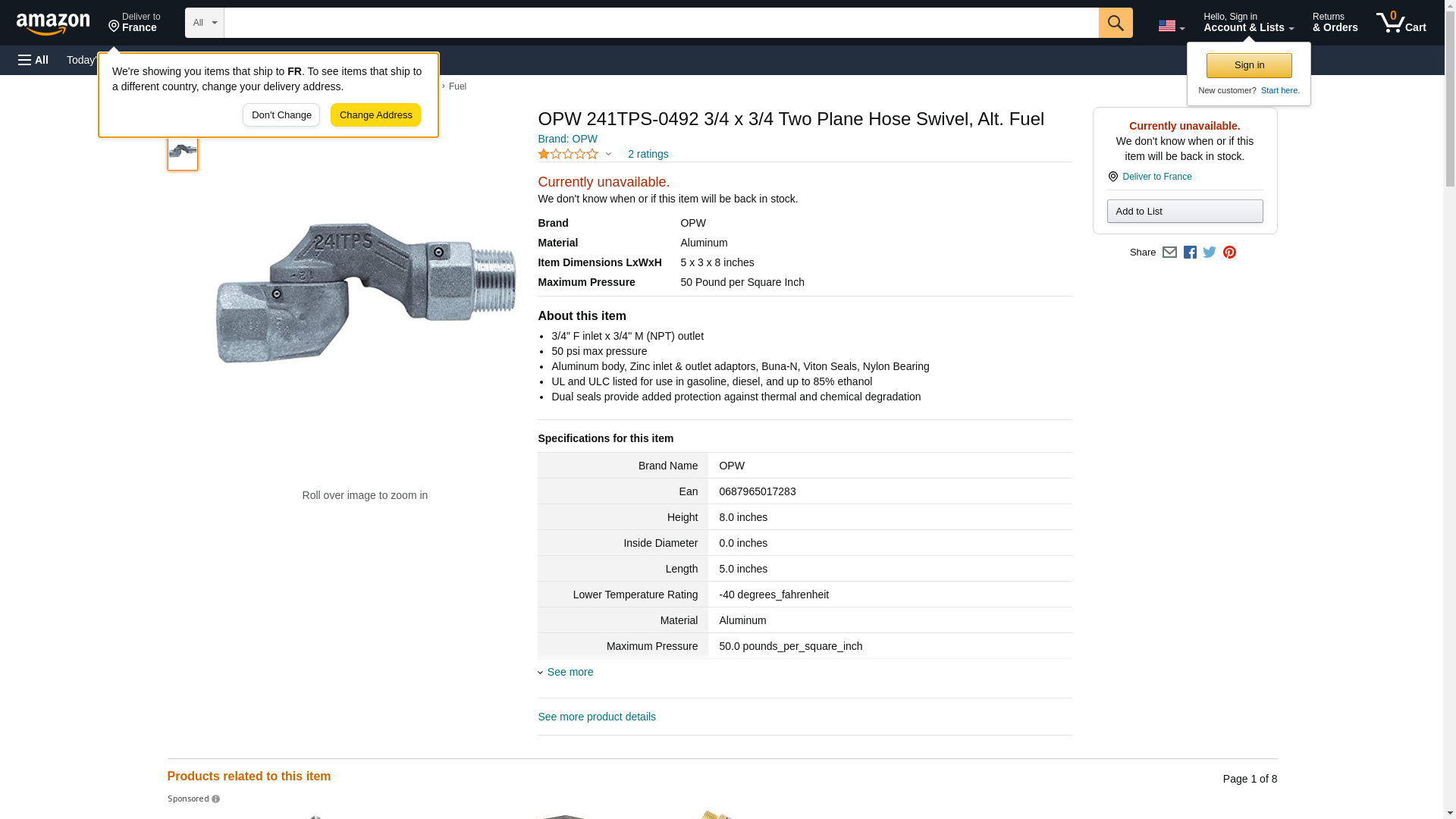This screenshot has width=1456, height=819.
Task: Share the product via email icon
Action: pyautogui.click(x=1169, y=253)
